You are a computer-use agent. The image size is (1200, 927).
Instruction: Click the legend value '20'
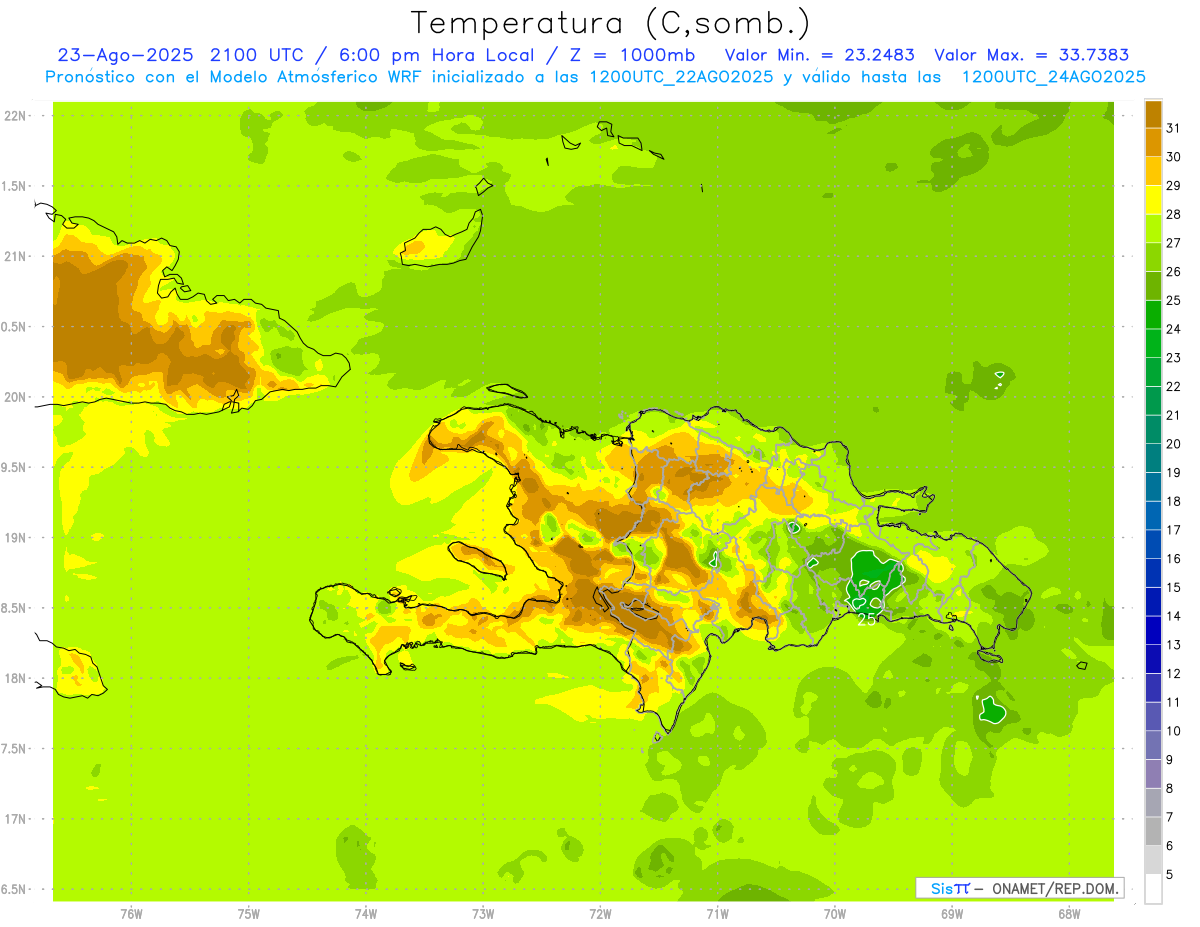coord(1174,444)
